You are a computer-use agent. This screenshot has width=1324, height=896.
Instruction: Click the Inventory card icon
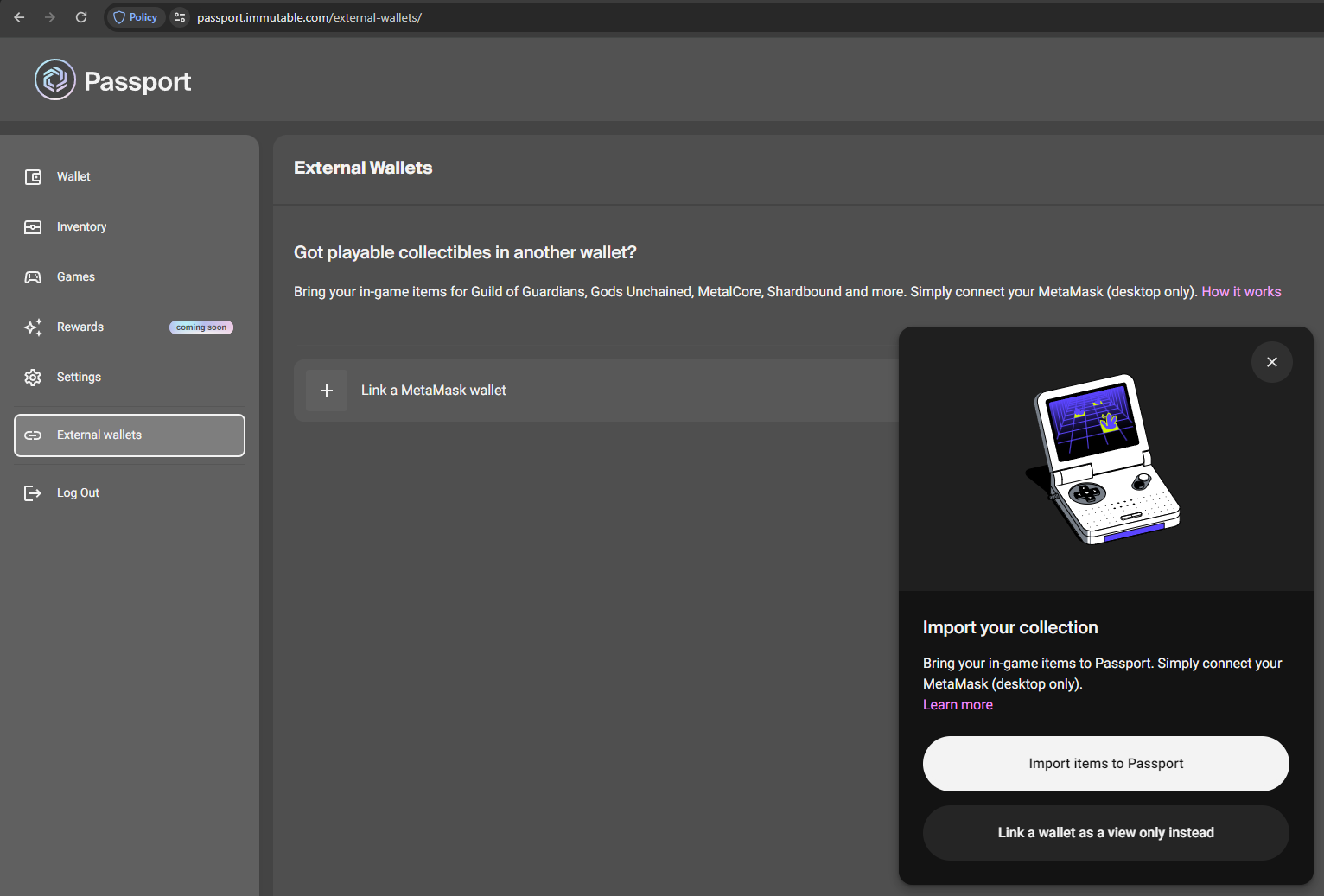point(33,226)
